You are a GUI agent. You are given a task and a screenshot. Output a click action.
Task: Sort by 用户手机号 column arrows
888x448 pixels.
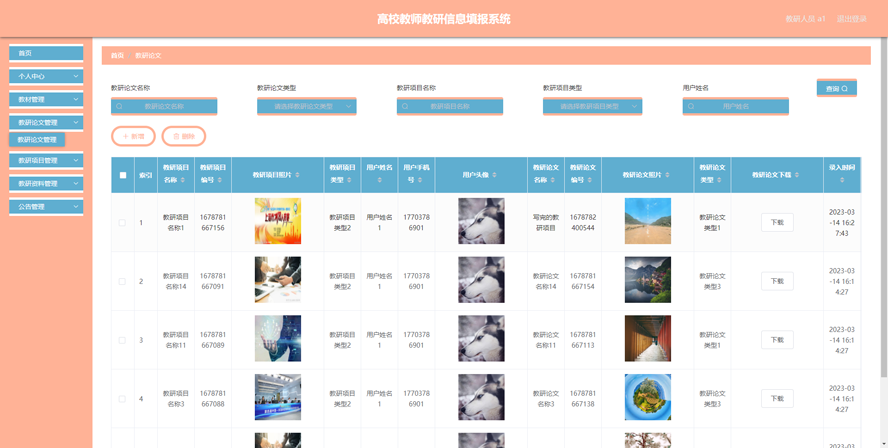coord(420,180)
